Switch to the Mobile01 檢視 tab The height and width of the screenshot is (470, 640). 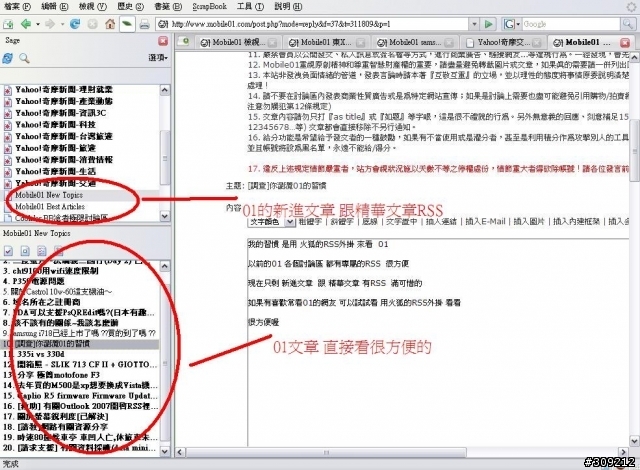coord(238,42)
